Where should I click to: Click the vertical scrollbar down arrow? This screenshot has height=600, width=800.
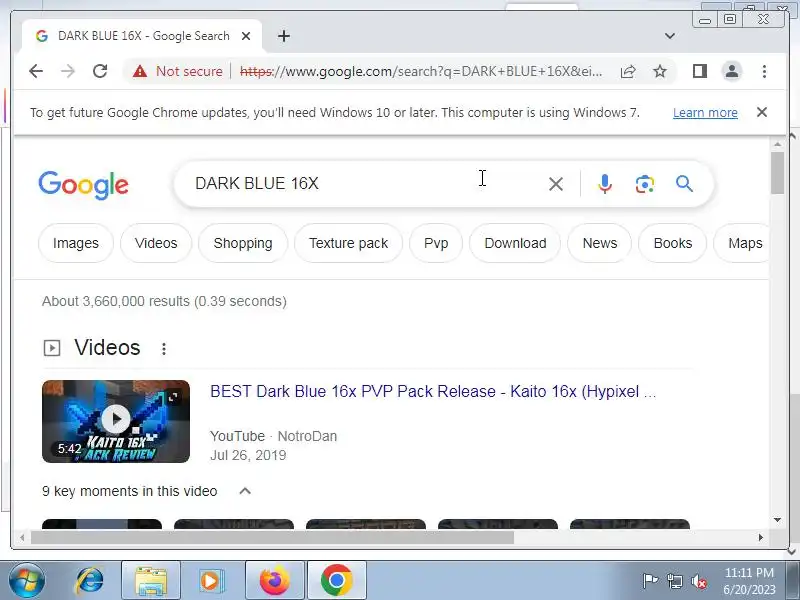coord(778,520)
